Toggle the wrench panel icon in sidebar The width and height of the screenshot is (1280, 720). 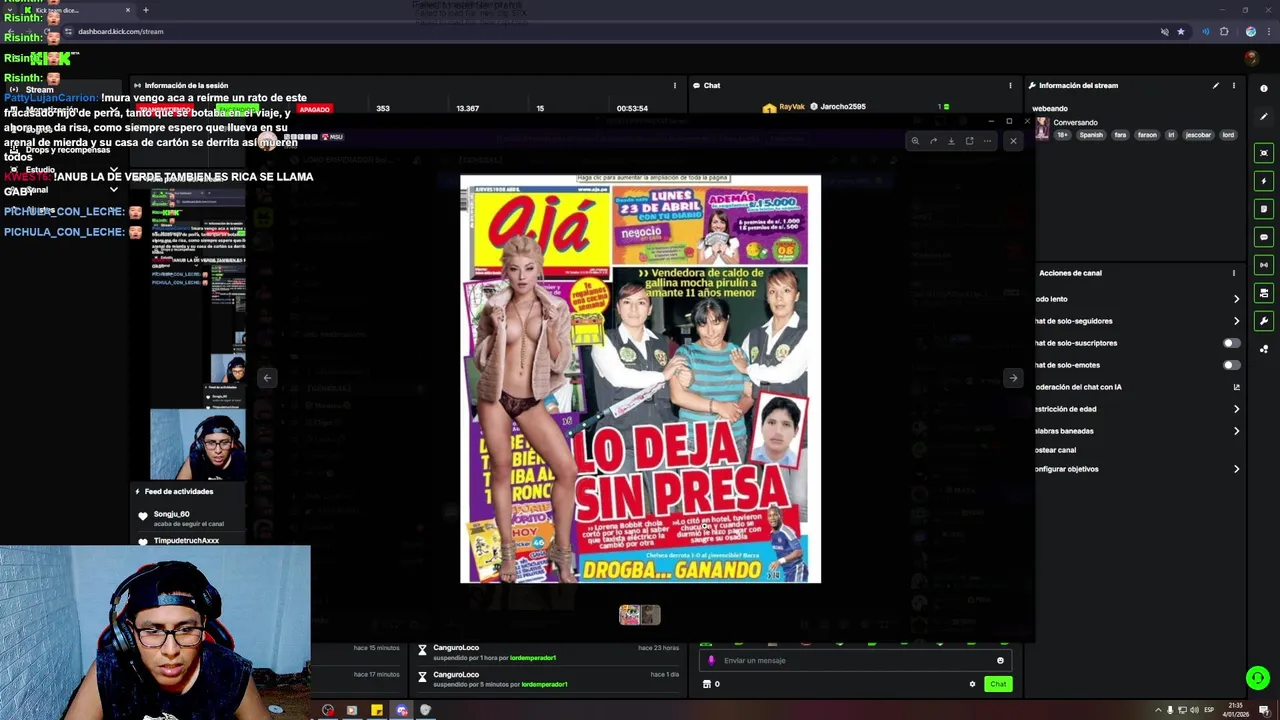pyautogui.click(x=1264, y=321)
